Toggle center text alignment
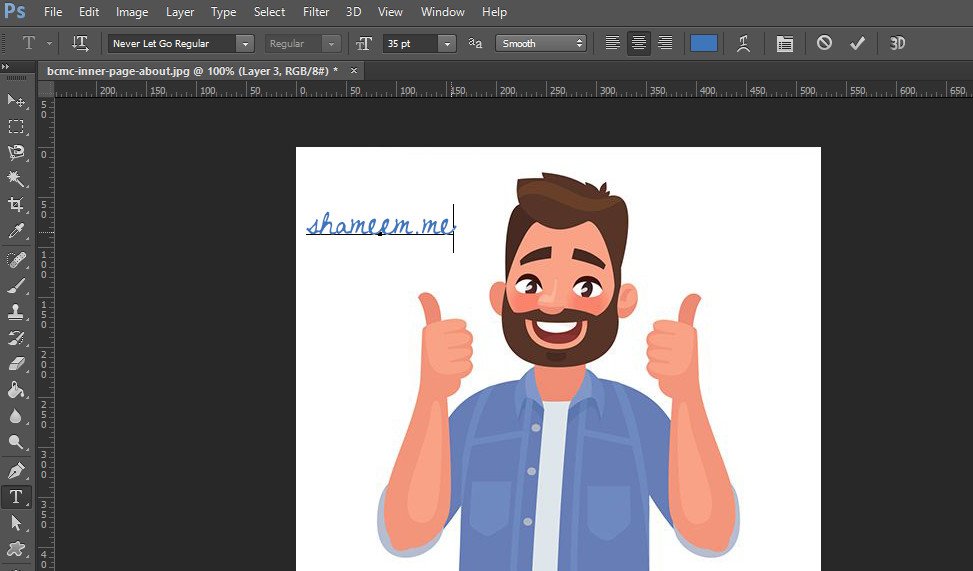The image size is (973, 571). 638,44
